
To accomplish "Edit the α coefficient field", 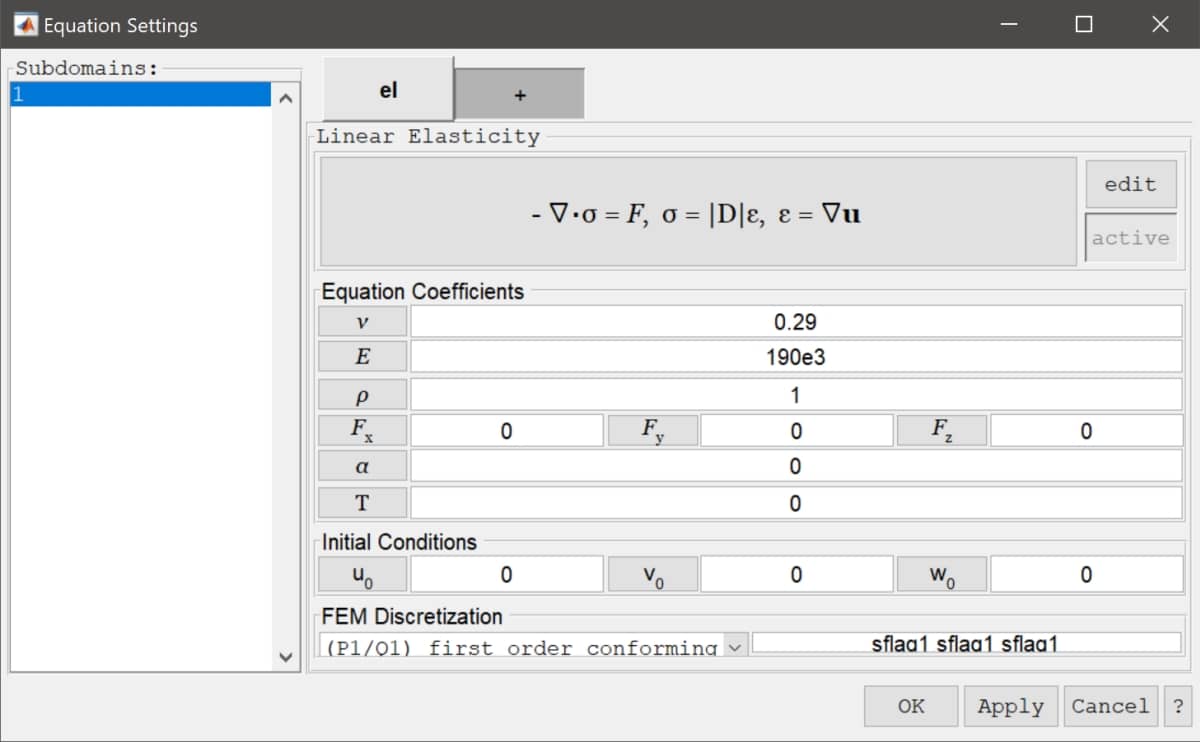I will [796, 466].
